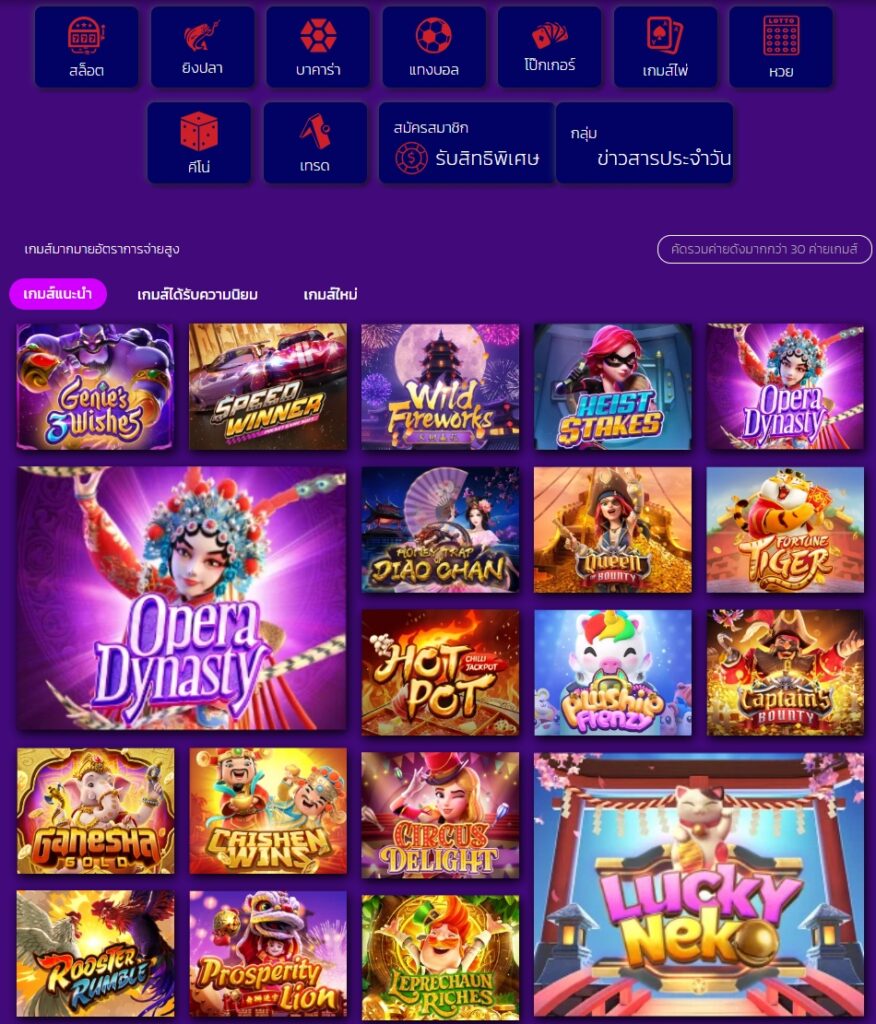Switch to the recommended games (เกมส์แนะนำ) tab
Image resolution: width=876 pixels, height=1024 pixels.
[57, 294]
